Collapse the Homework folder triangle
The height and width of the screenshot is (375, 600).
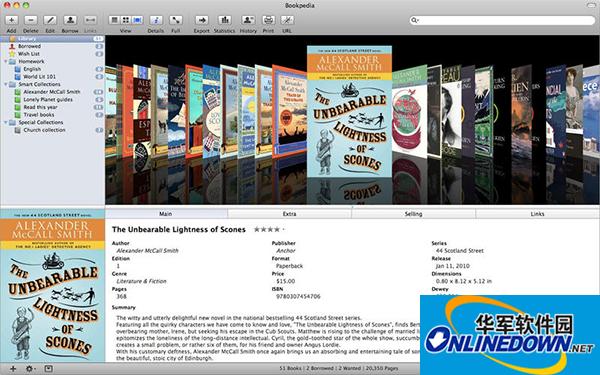[5, 61]
